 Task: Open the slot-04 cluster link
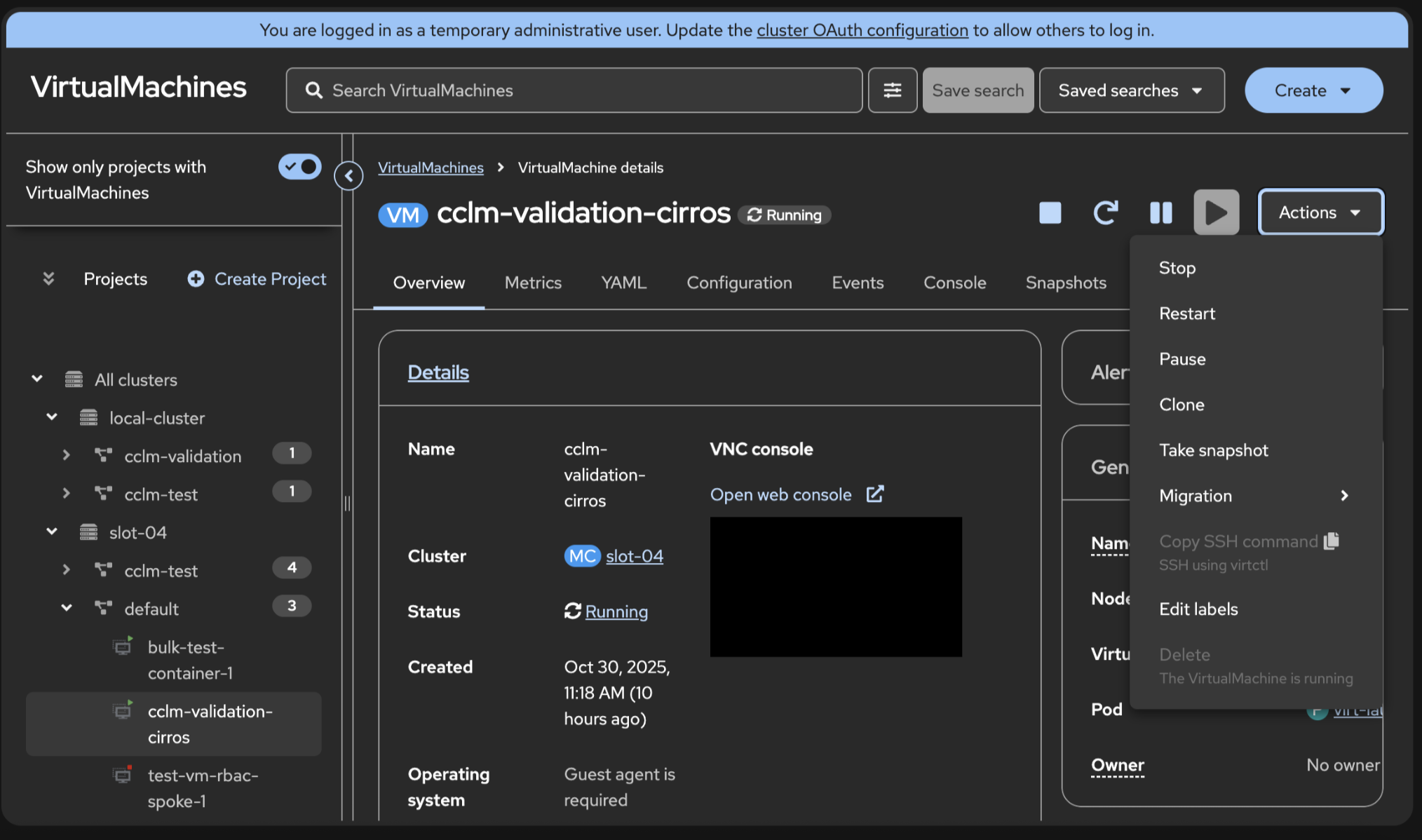tap(634, 556)
